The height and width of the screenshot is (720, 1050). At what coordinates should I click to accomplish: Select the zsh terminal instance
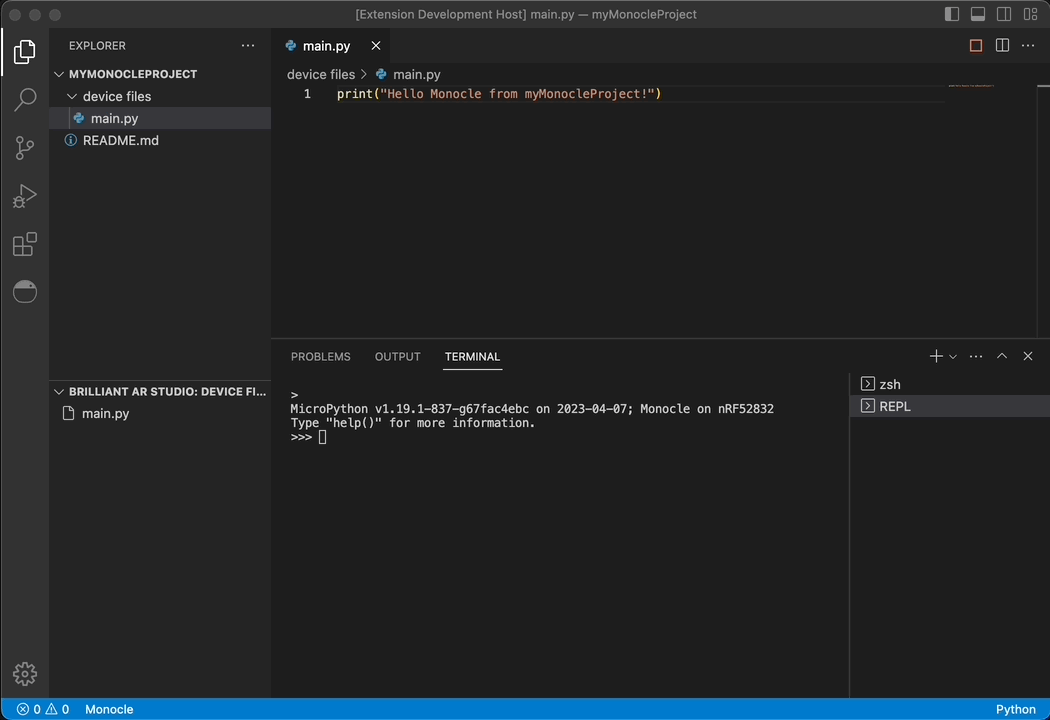click(950, 384)
